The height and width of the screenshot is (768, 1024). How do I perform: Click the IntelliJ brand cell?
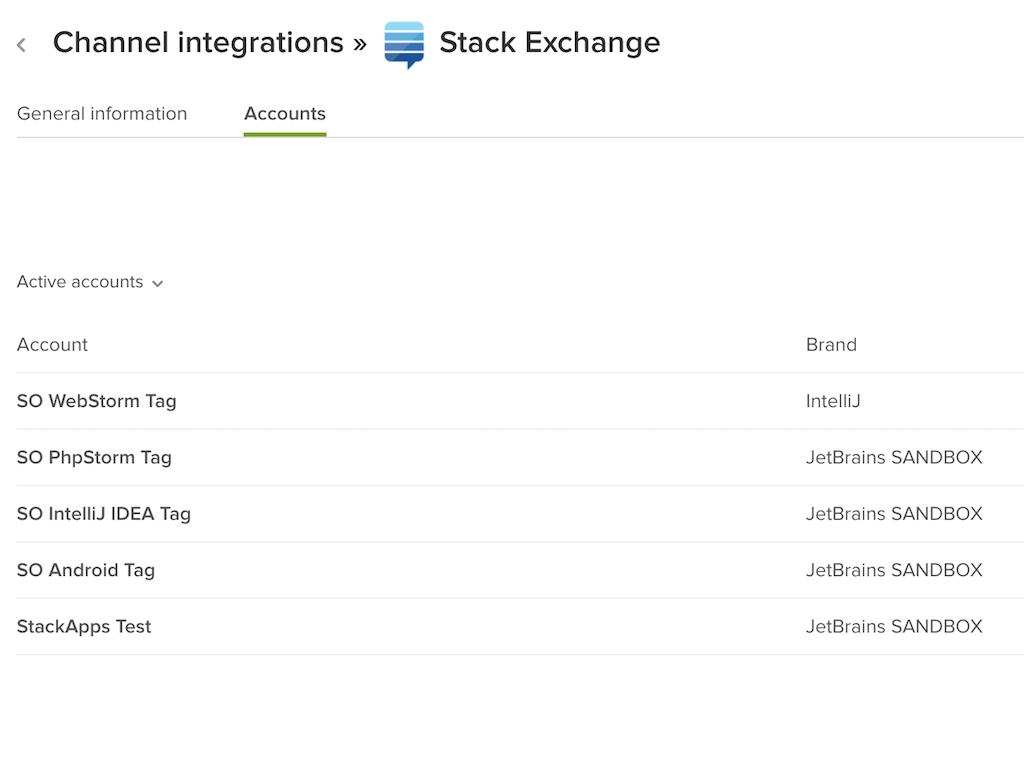(x=833, y=401)
